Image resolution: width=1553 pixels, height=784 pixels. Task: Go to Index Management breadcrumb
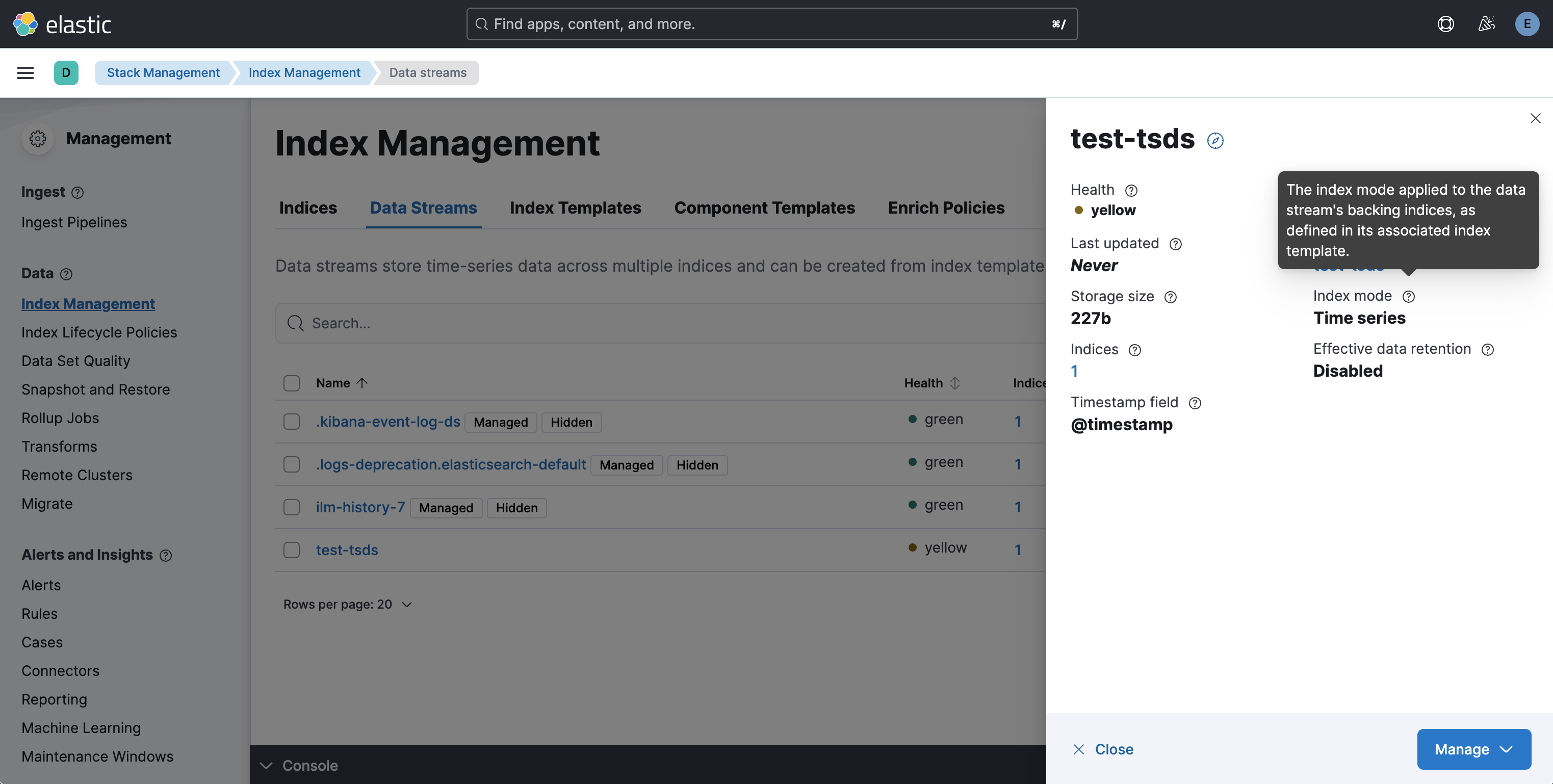(304, 73)
